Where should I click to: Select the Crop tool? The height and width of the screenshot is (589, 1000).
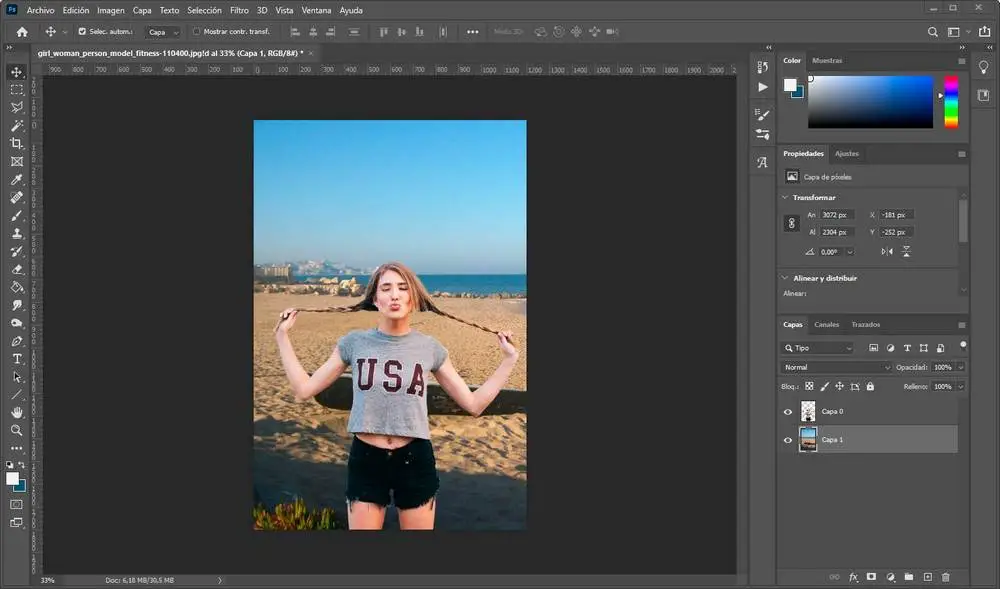(17, 144)
